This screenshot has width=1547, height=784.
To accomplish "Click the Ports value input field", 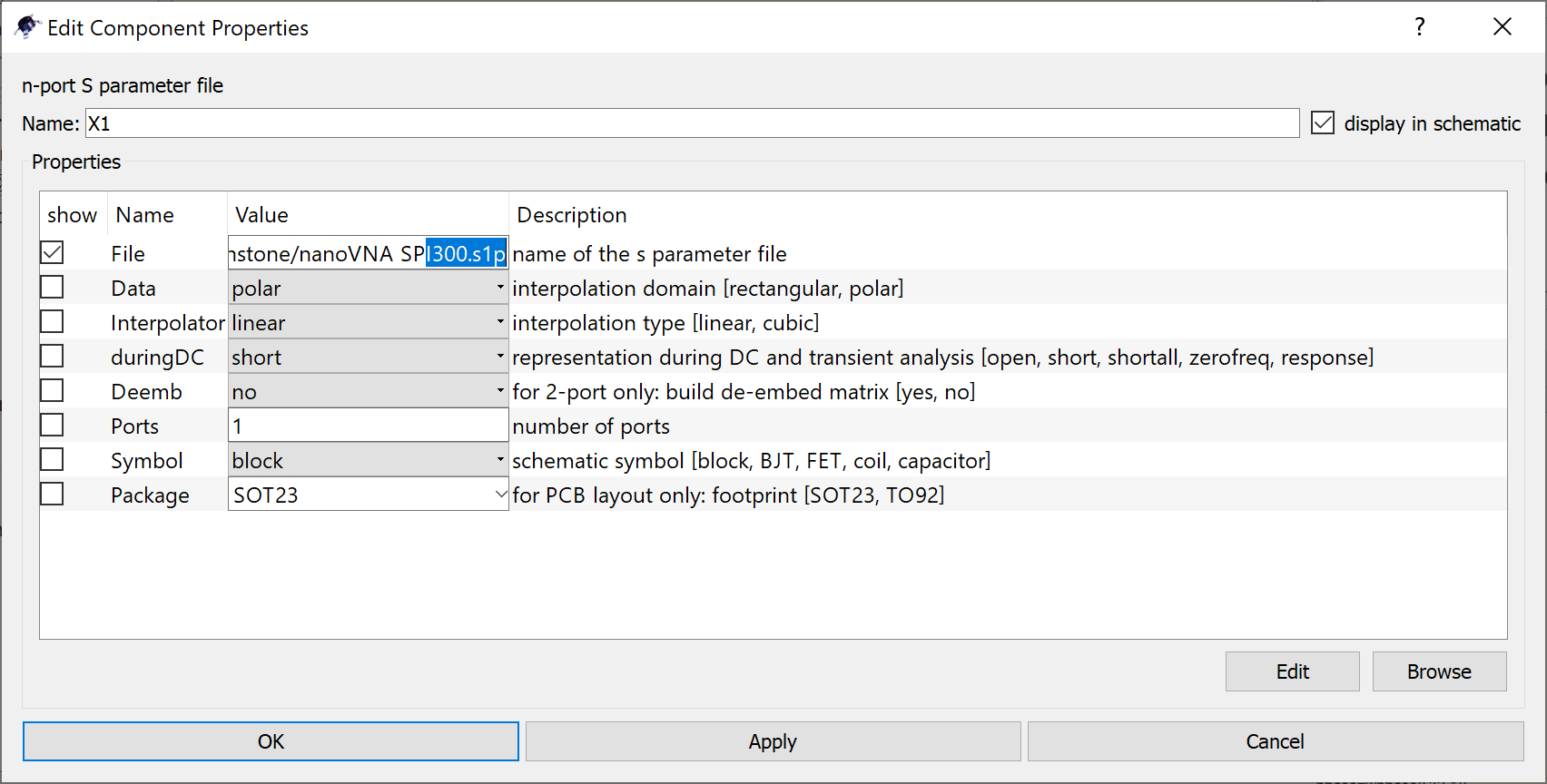I will pyautogui.click(x=368, y=426).
